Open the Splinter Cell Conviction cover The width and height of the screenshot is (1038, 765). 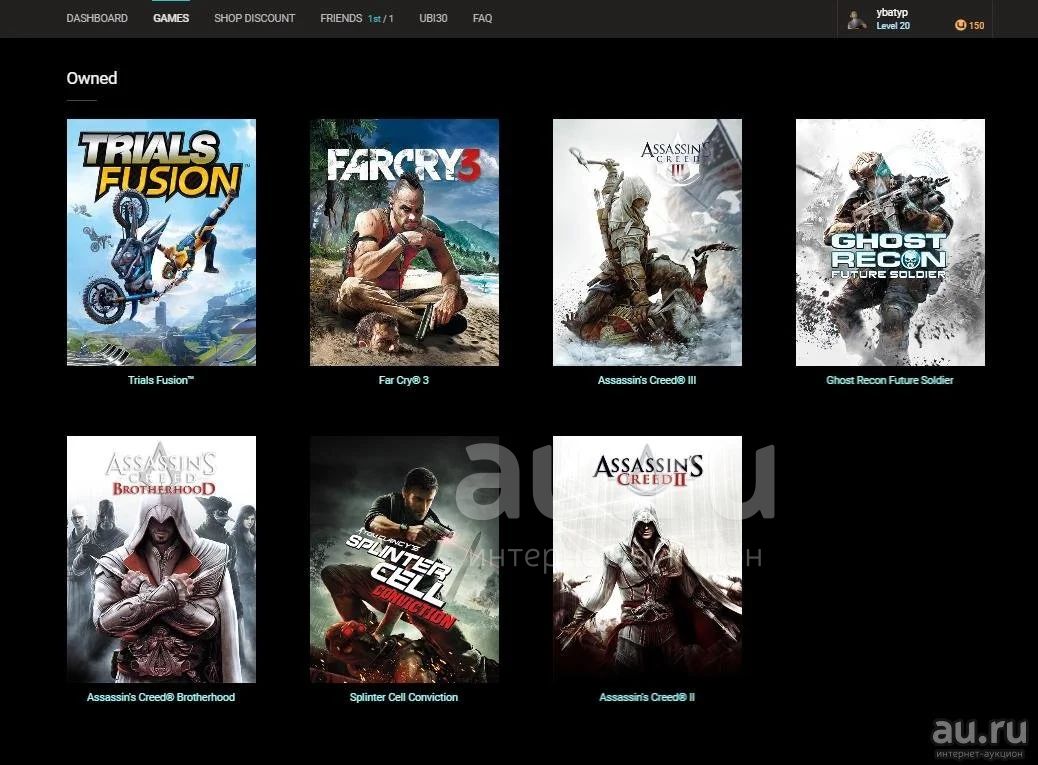pos(404,559)
